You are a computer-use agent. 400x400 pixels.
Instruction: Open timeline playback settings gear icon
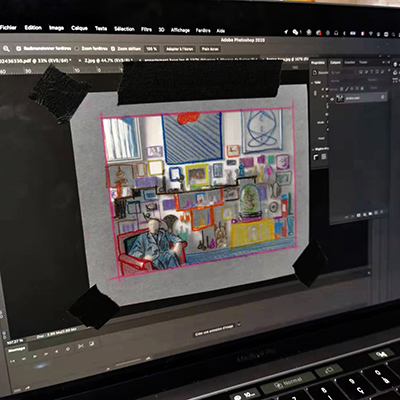point(68,349)
